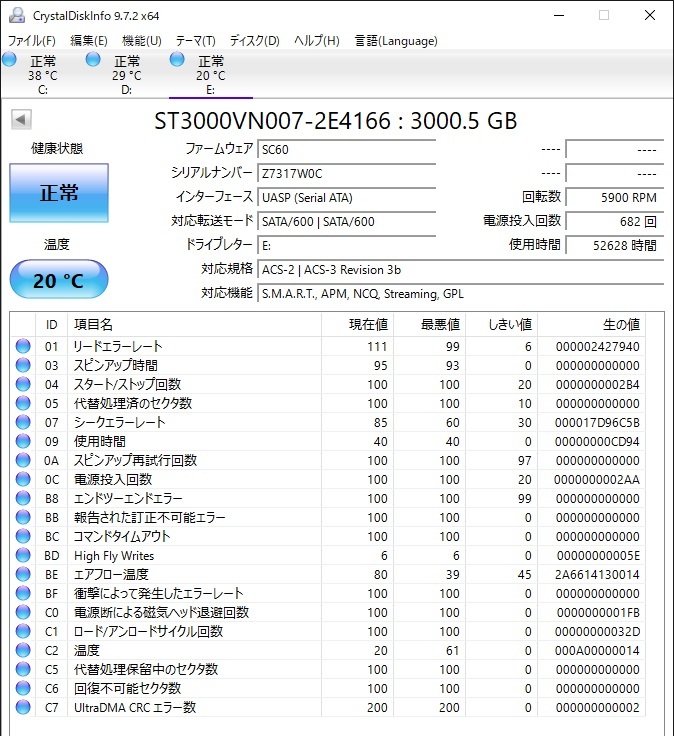Click status icon of UltraDMA CRC エラー数 row
The width and height of the screenshot is (674, 736).
pyautogui.click(x=23, y=708)
